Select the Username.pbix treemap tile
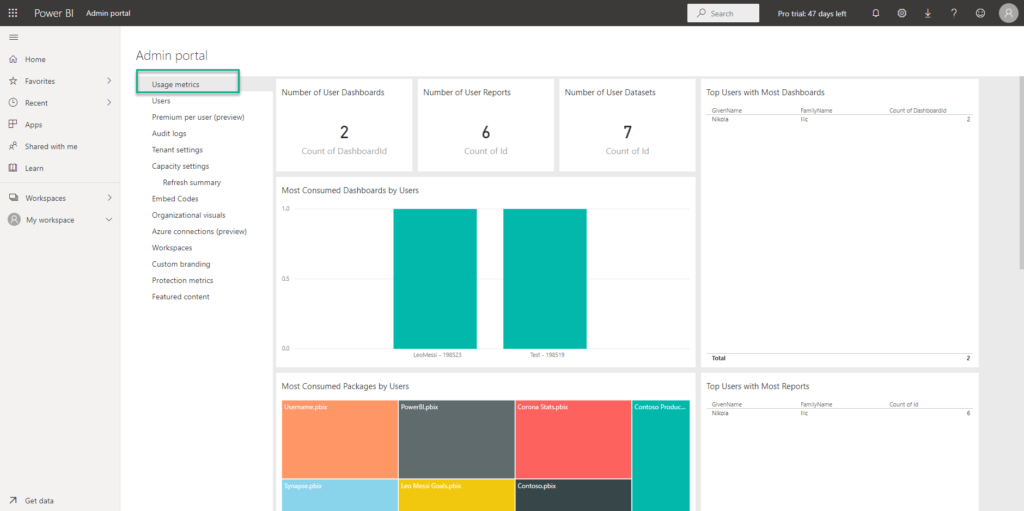The height and width of the screenshot is (511, 1024). pyautogui.click(x=340, y=439)
